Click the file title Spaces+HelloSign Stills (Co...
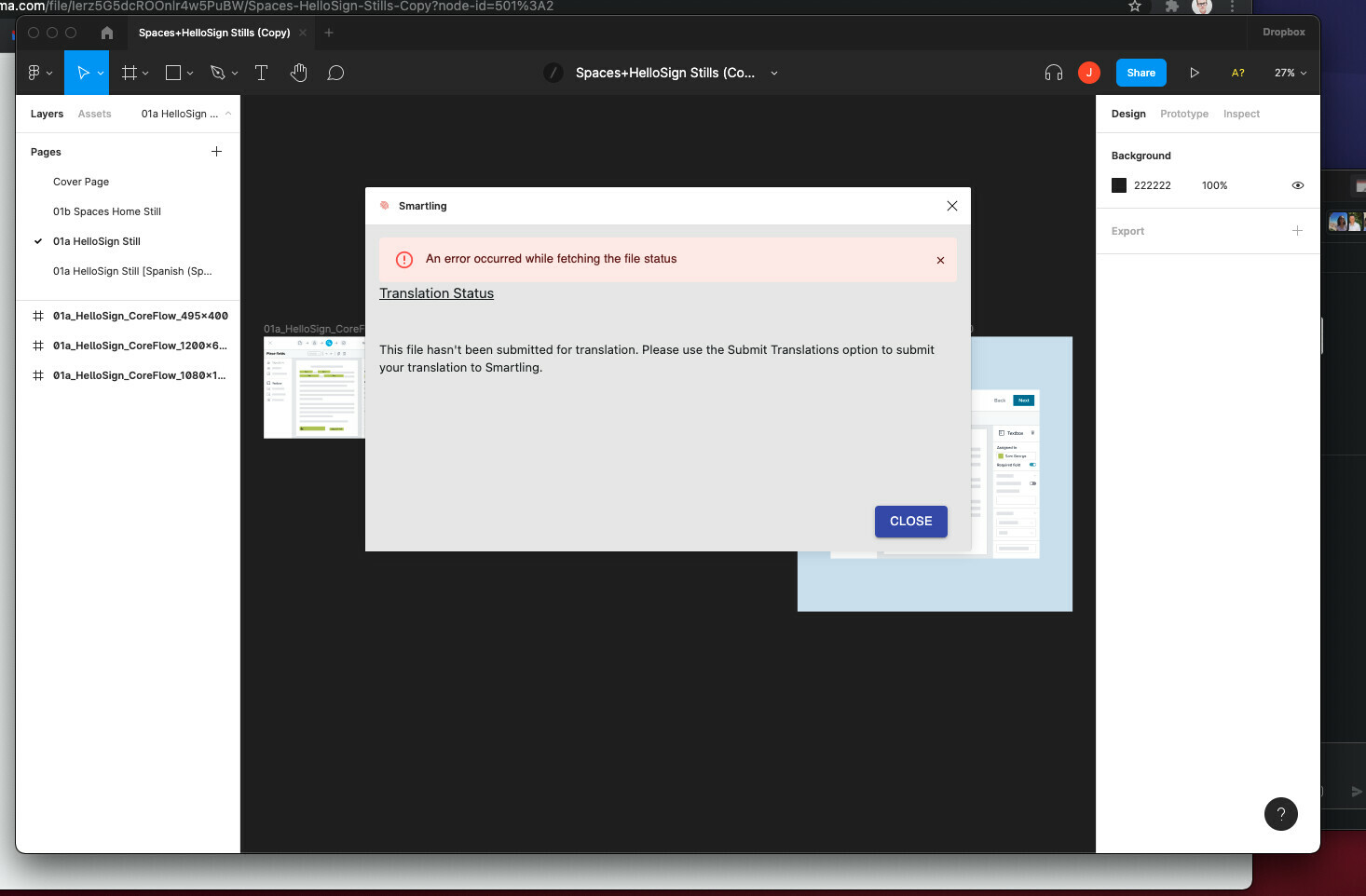Image resolution: width=1366 pixels, height=896 pixels. pos(665,73)
